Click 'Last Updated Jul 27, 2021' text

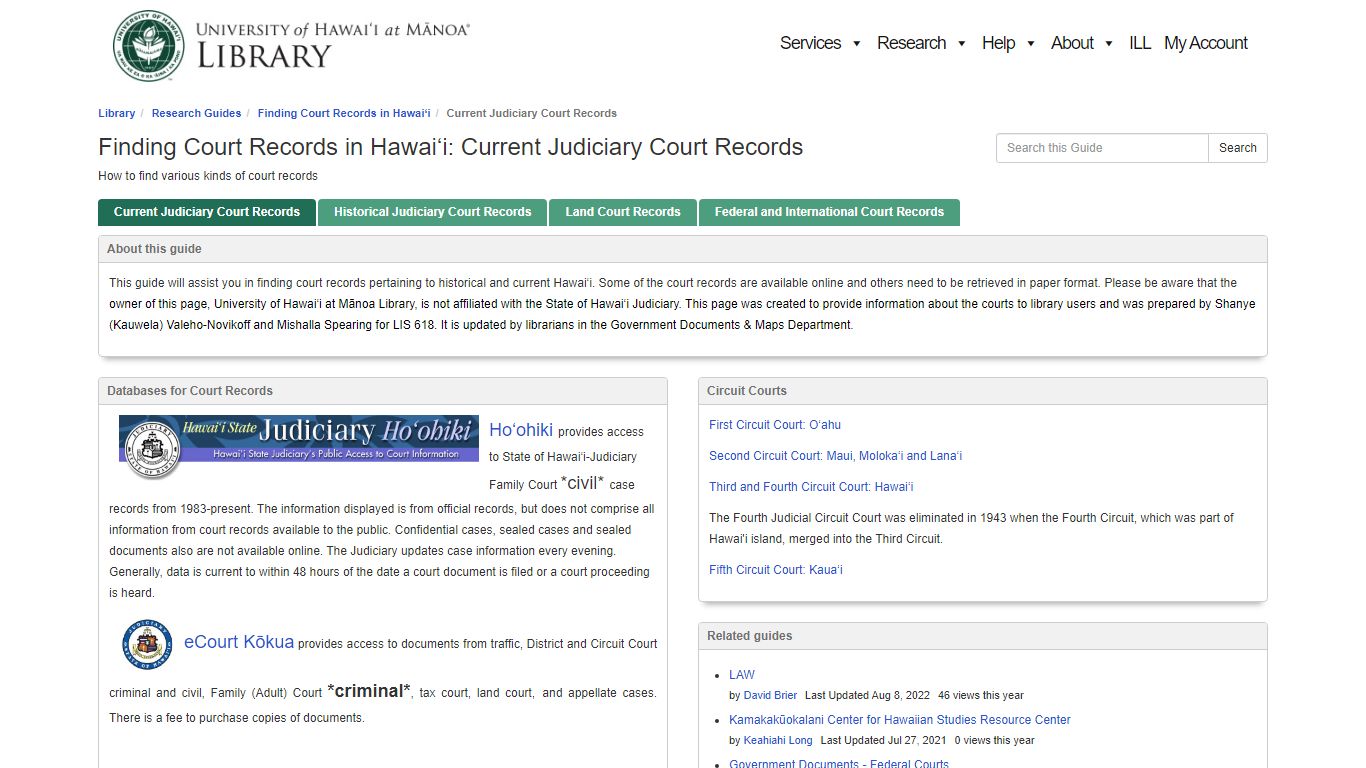pos(883,741)
